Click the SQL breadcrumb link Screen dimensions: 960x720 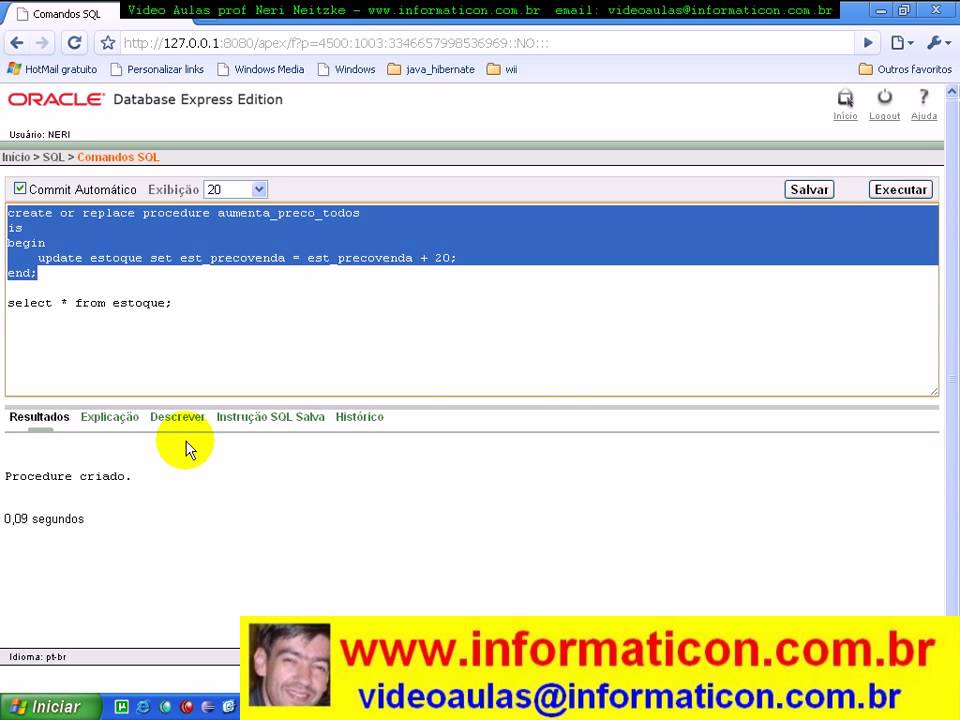pos(53,157)
